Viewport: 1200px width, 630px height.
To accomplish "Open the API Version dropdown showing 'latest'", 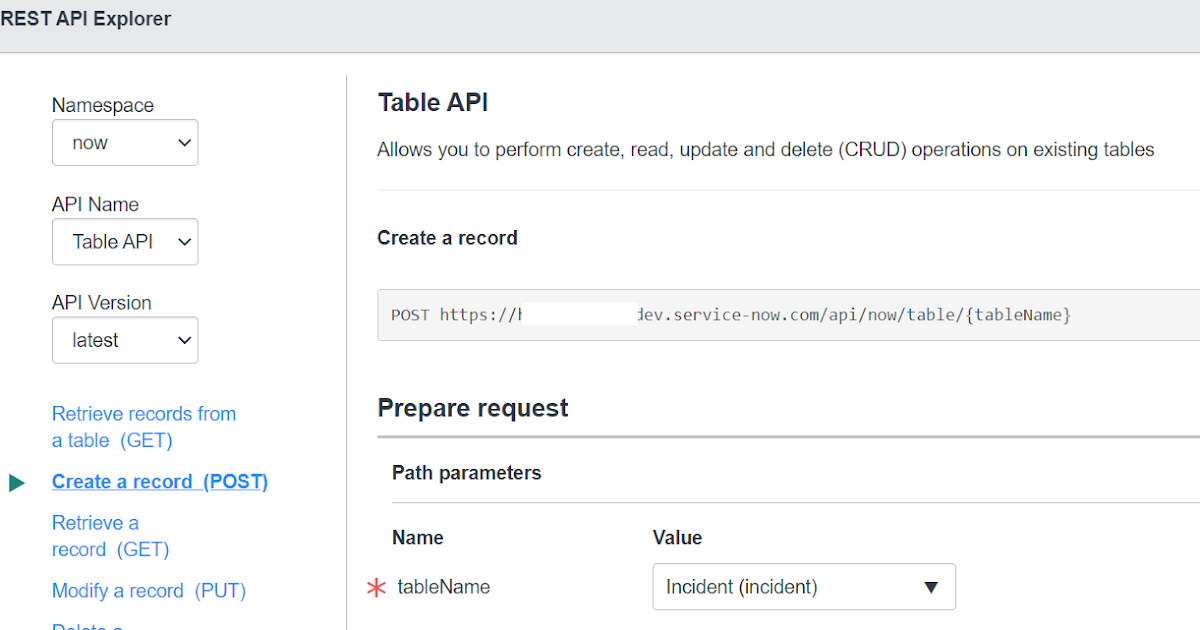I will tap(125, 340).
